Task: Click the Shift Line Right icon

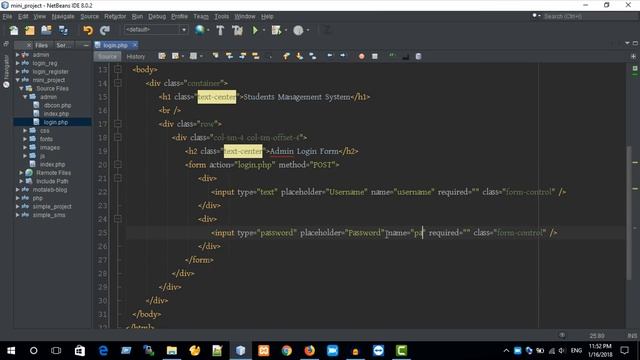Action: click(x=342, y=56)
